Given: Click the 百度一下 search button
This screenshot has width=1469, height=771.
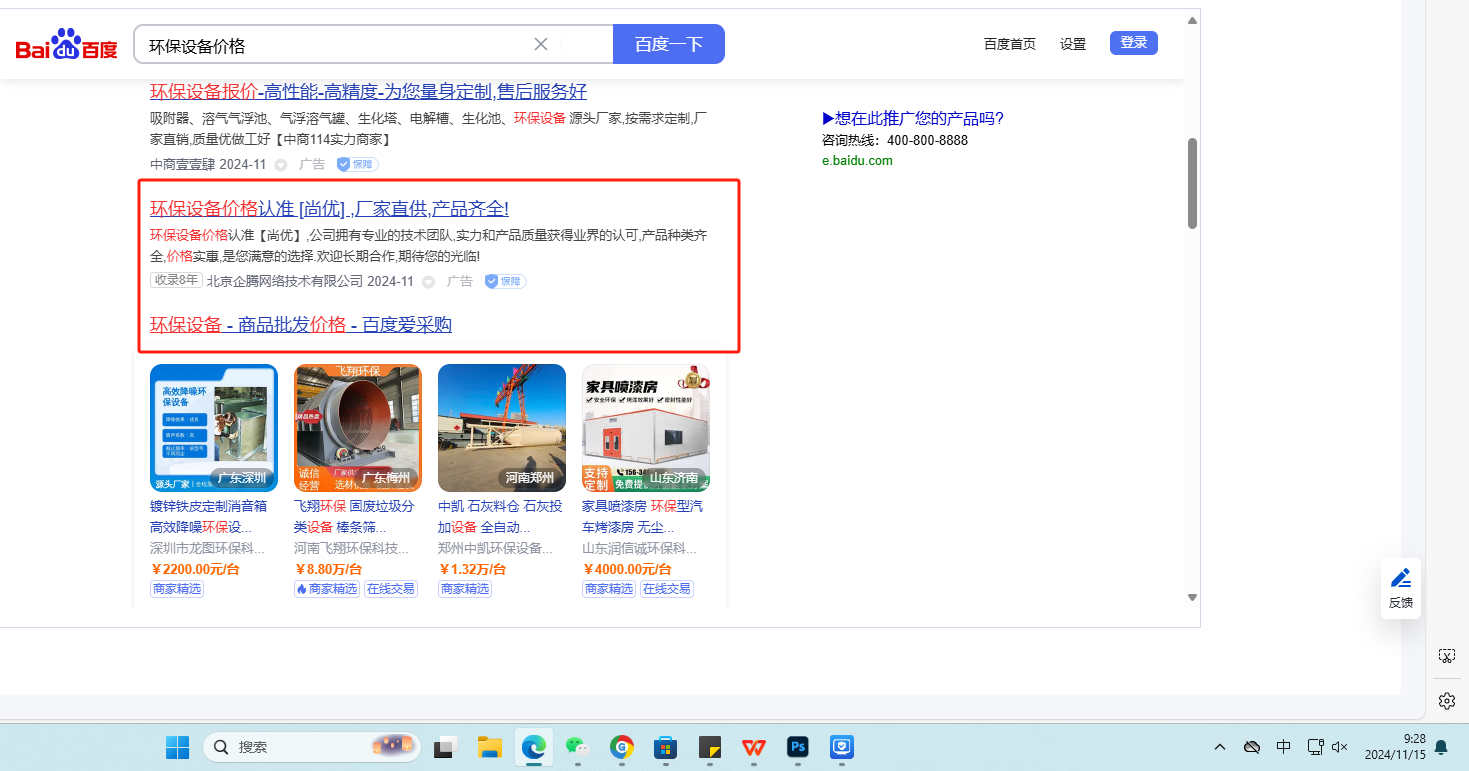Looking at the screenshot, I should coord(669,44).
